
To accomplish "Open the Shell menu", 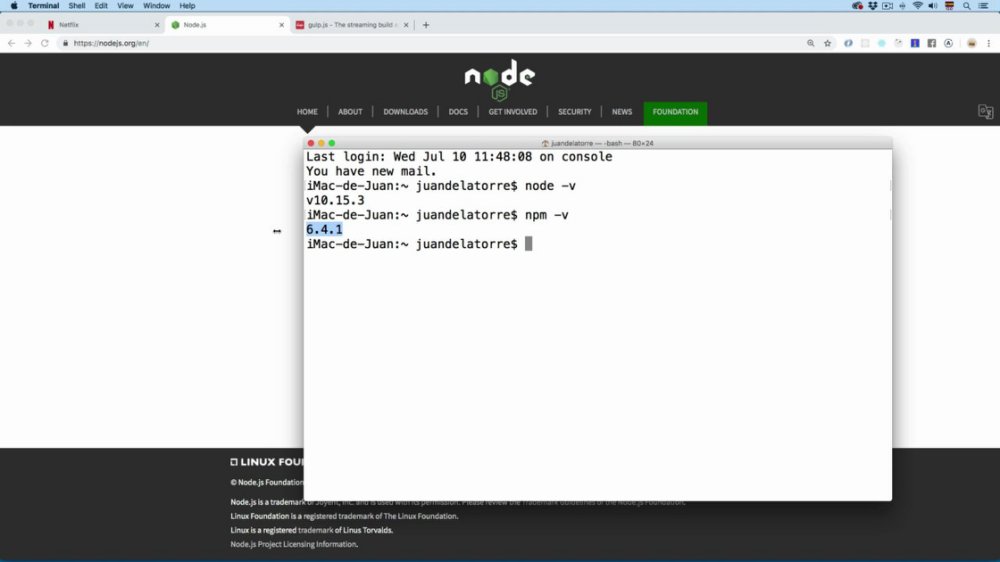I will pos(77,6).
